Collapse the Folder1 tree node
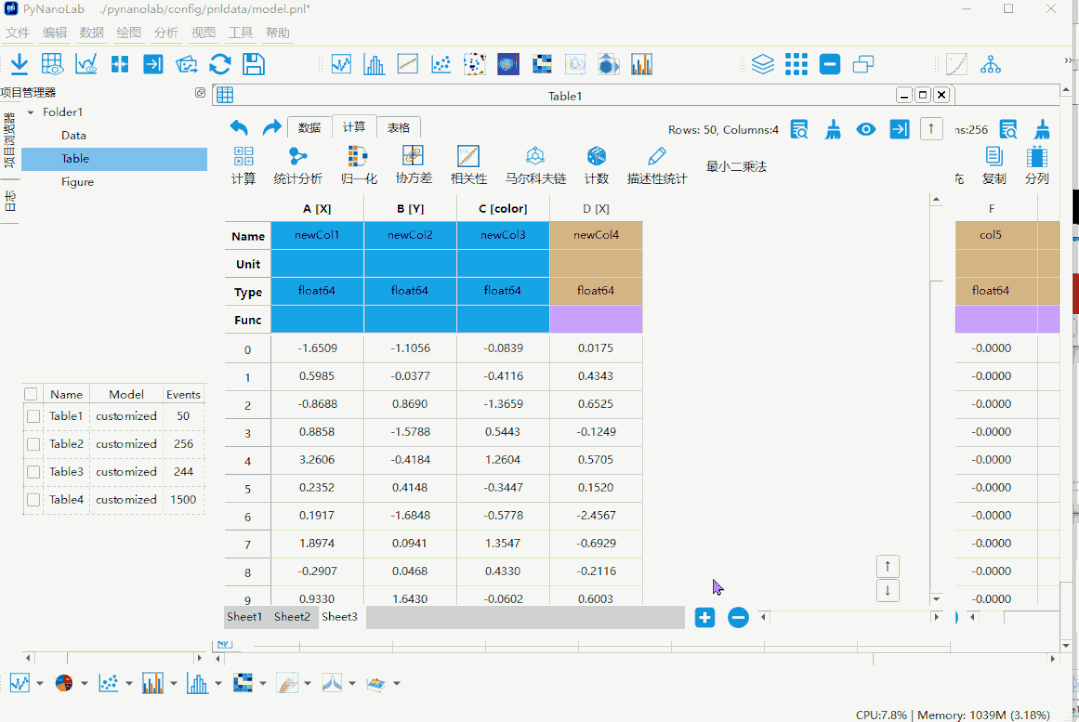Image resolution: width=1079 pixels, height=722 pixels. [x=30, y=112]
